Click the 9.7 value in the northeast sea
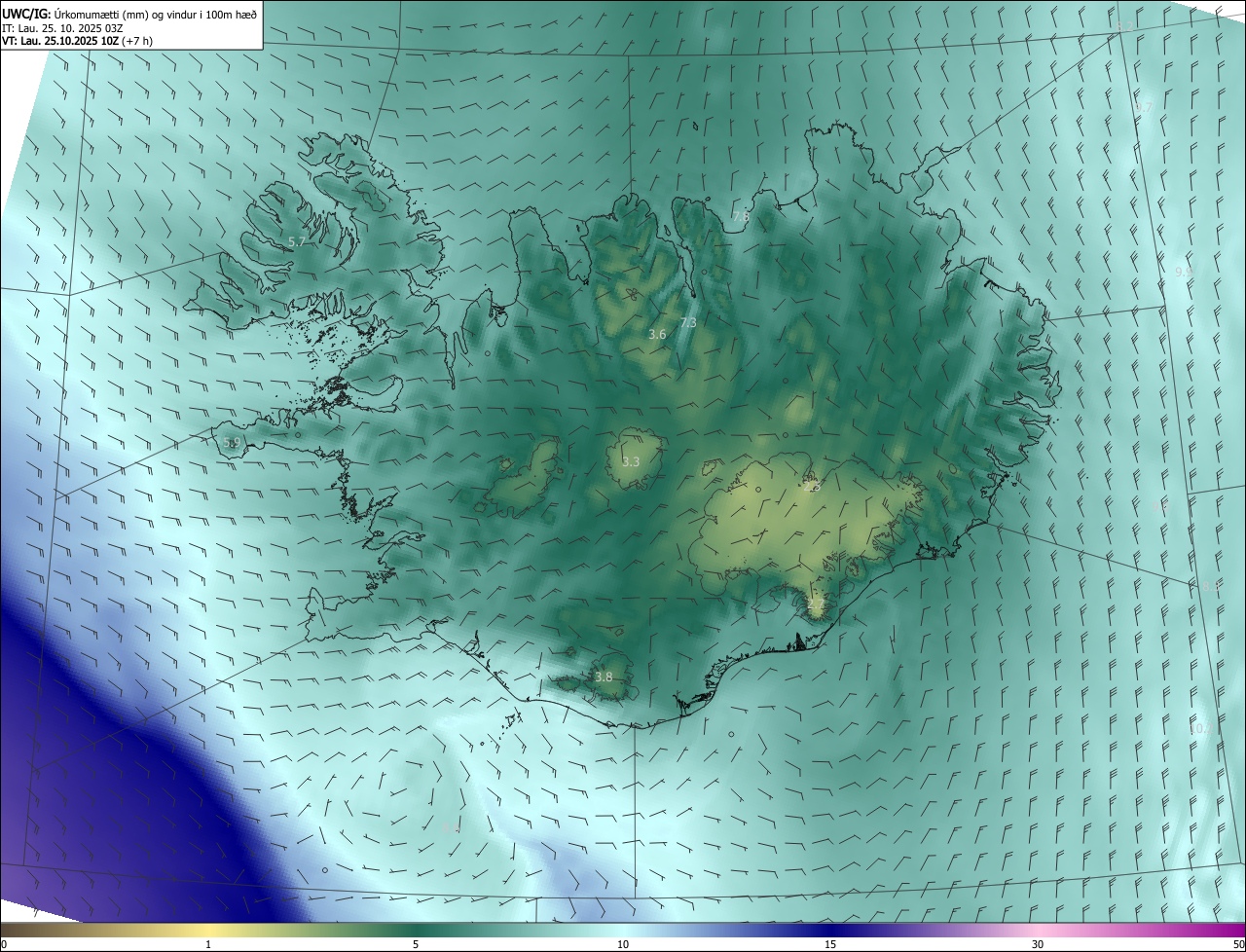This screenshot has width=1246, height=952. [1144, 107]
